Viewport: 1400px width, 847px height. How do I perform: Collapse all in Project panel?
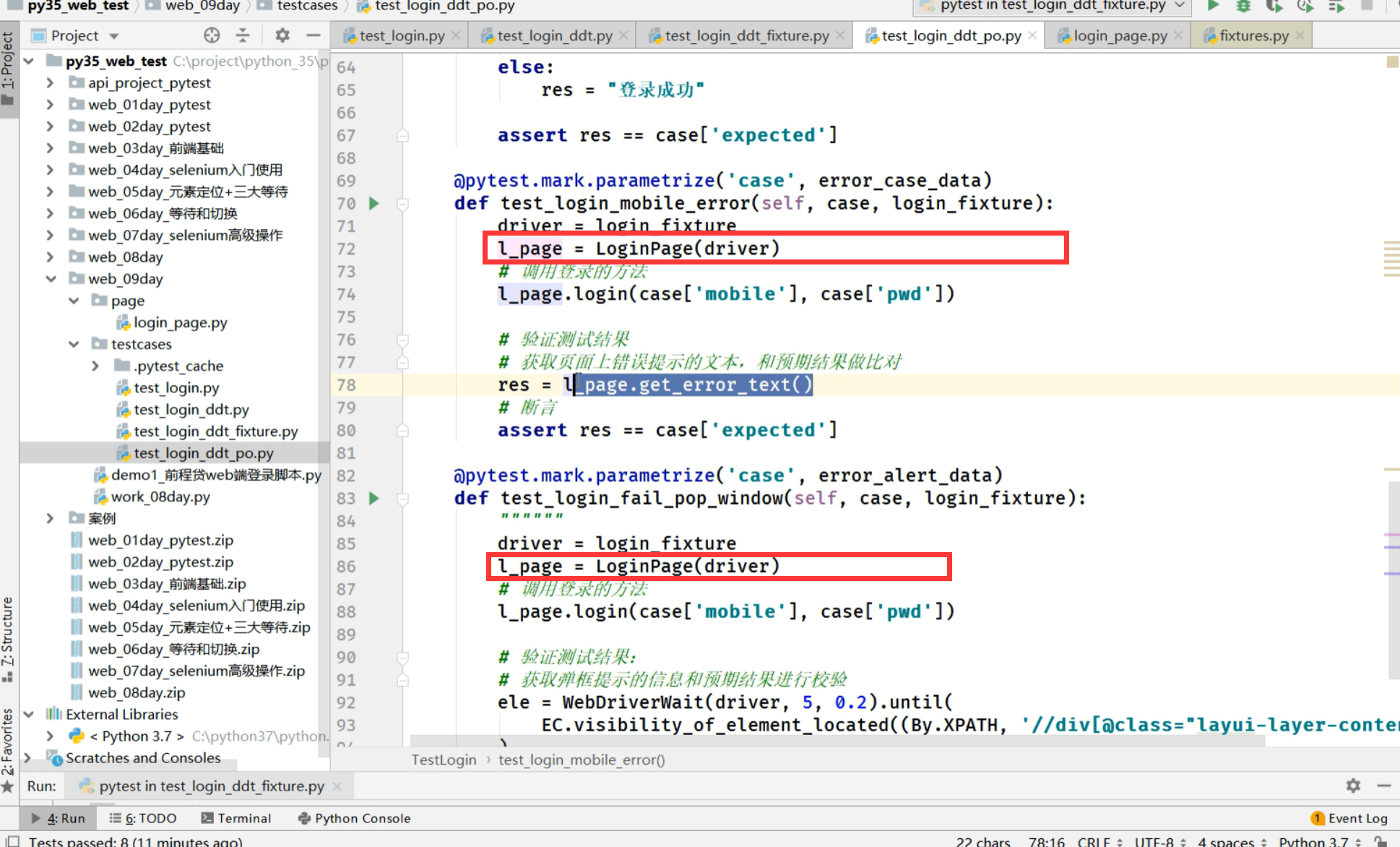243,35
